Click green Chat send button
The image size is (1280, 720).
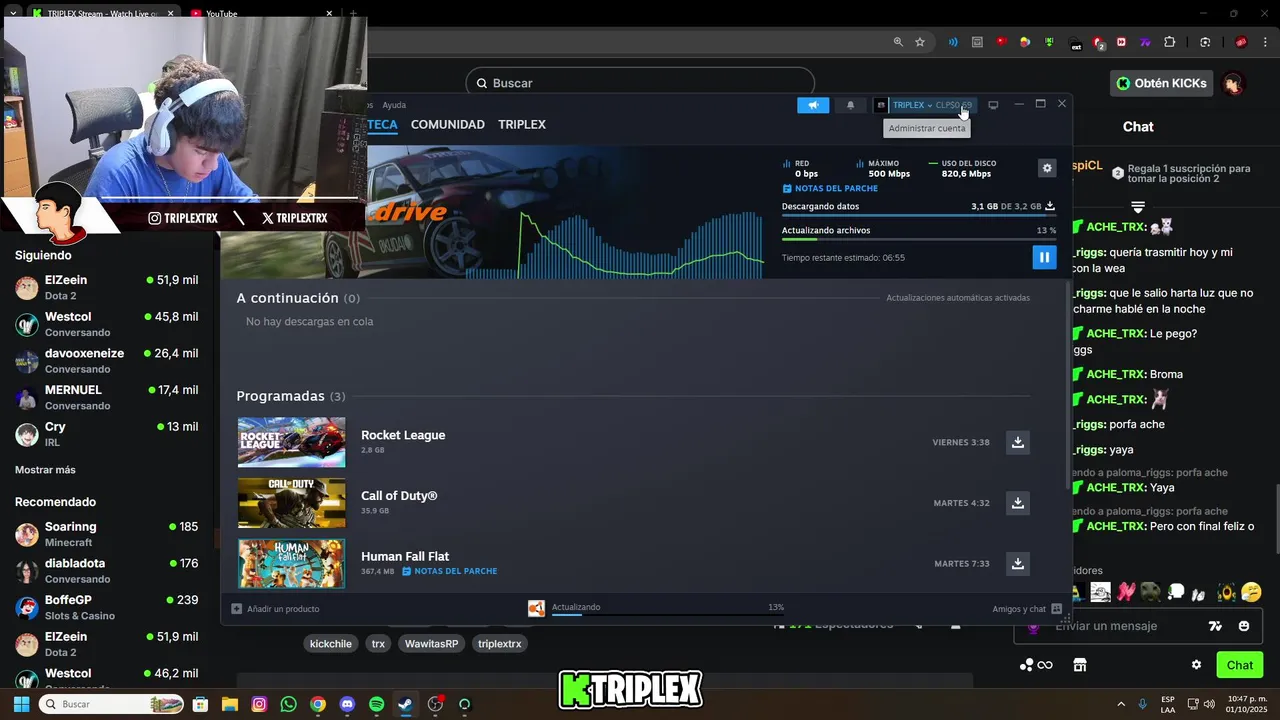[x=1240, y=665]
